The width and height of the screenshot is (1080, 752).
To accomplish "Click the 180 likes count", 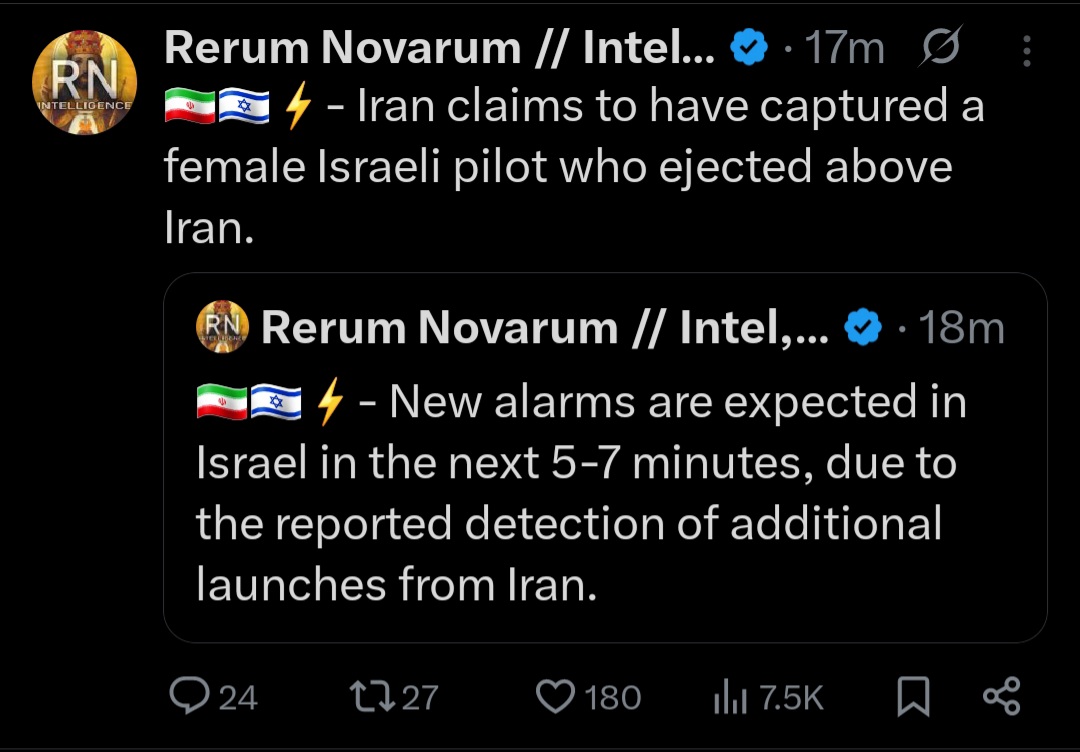I will coord(612,698).
